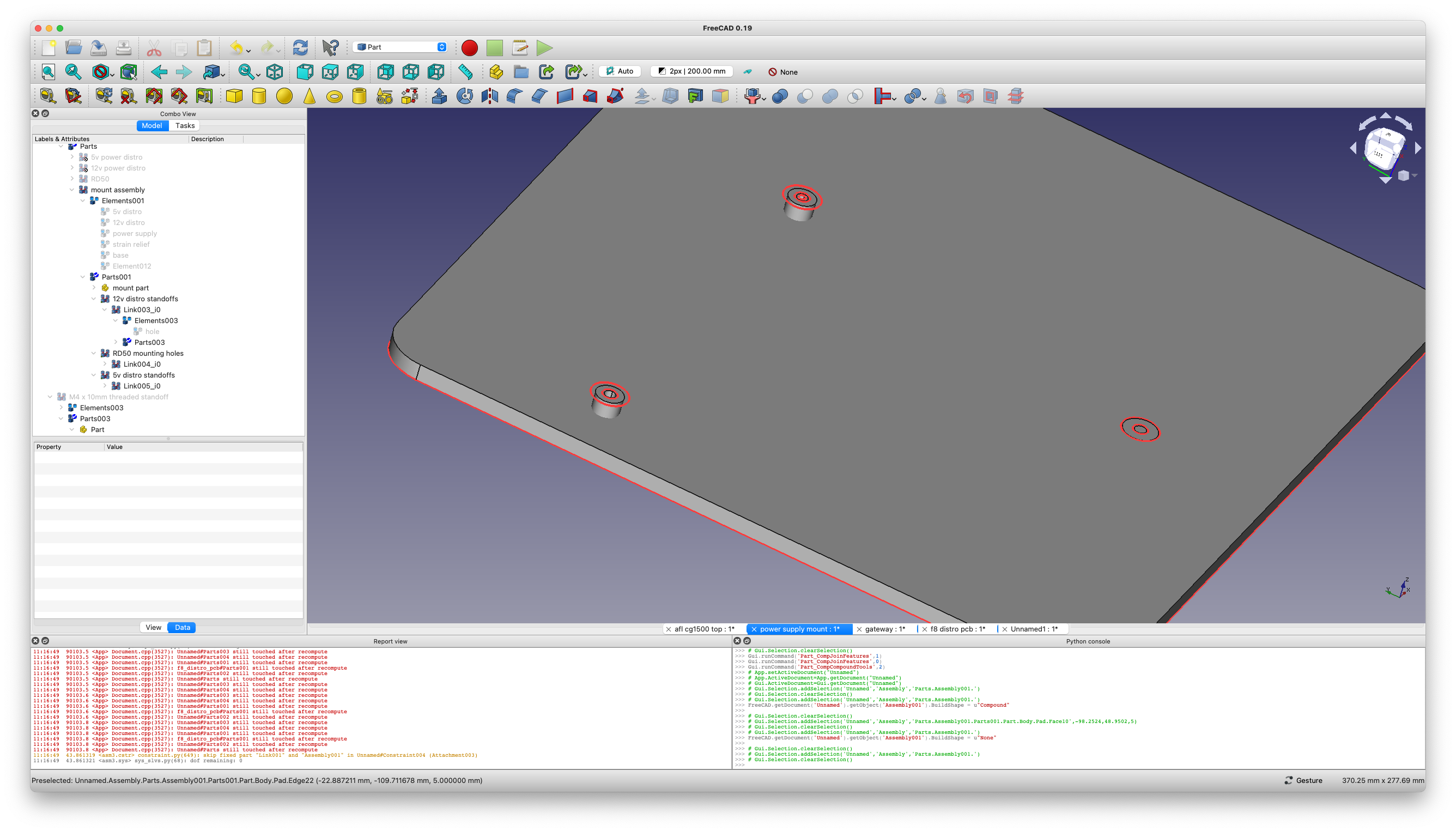Screen dimensions: 1456x832
Task: Perform a boolean union of shapes
Action: pos(831,96)
